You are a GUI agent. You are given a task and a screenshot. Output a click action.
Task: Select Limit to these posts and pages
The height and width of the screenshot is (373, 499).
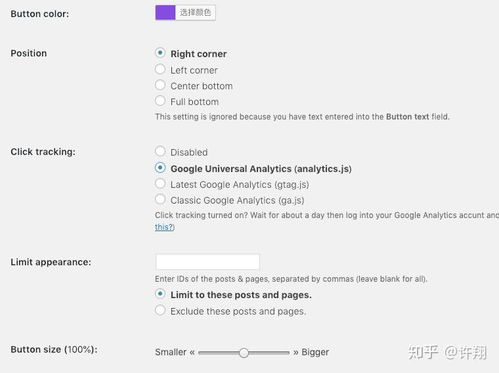pos(160,294)
